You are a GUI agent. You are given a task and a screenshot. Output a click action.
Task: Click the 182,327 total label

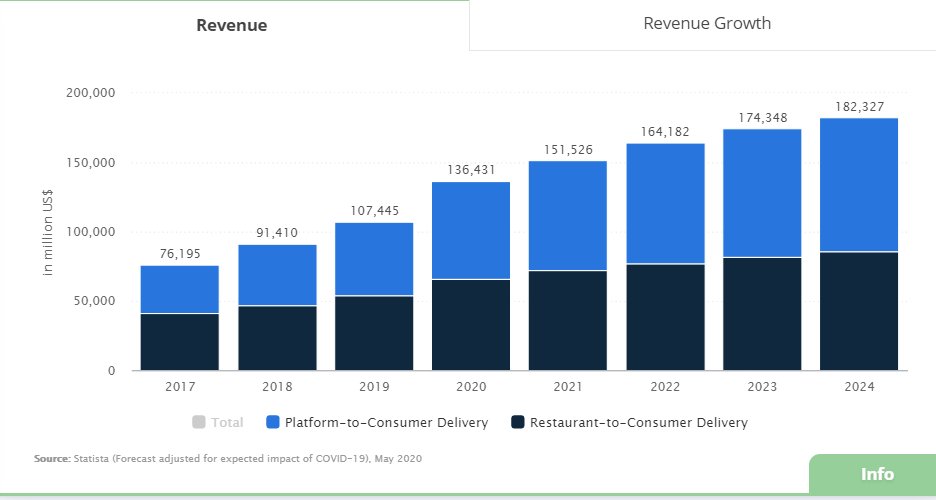(x=859, y=107)
